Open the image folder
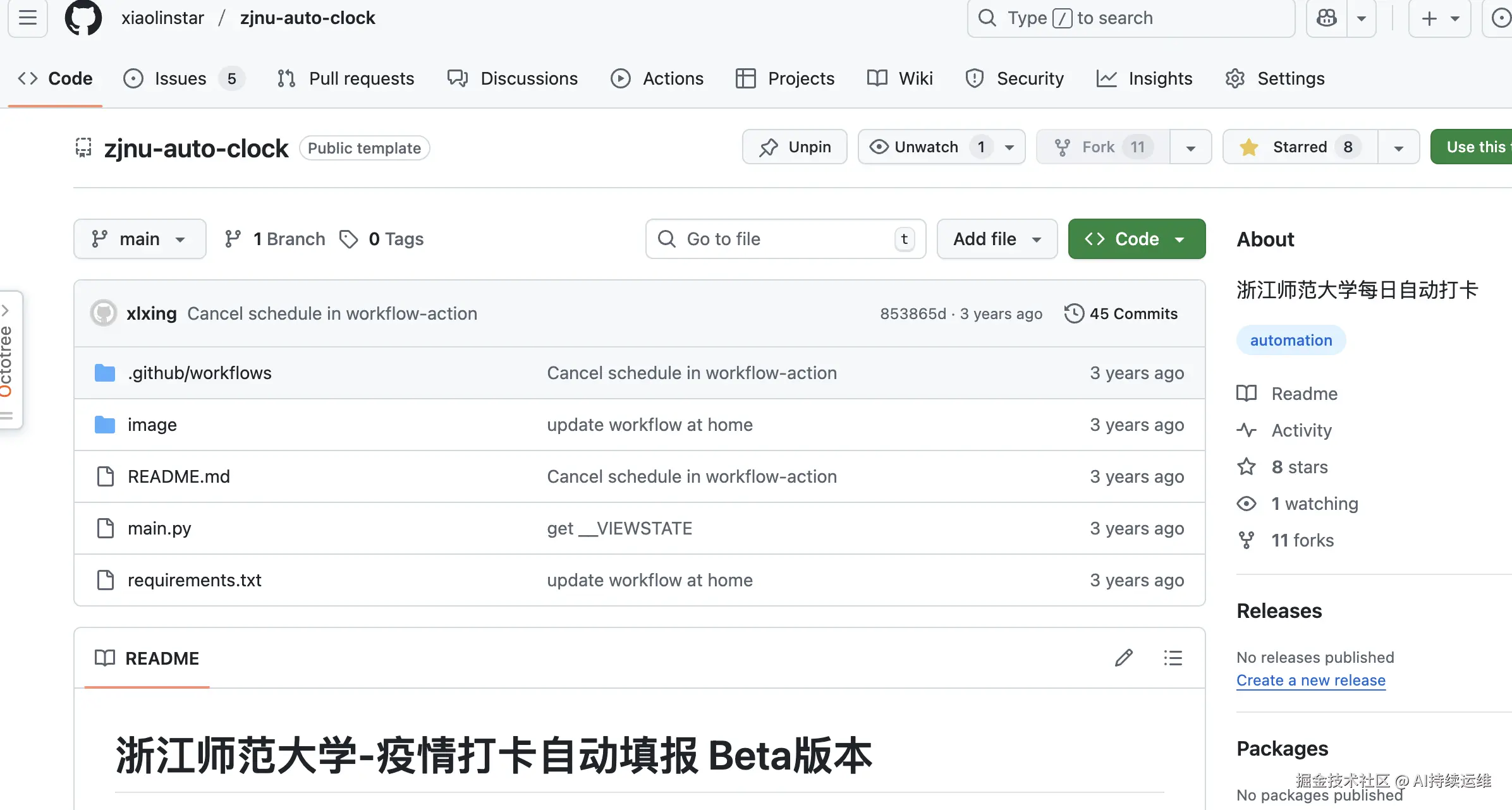This screenshot has width=1512, height=810. (152, 425)
